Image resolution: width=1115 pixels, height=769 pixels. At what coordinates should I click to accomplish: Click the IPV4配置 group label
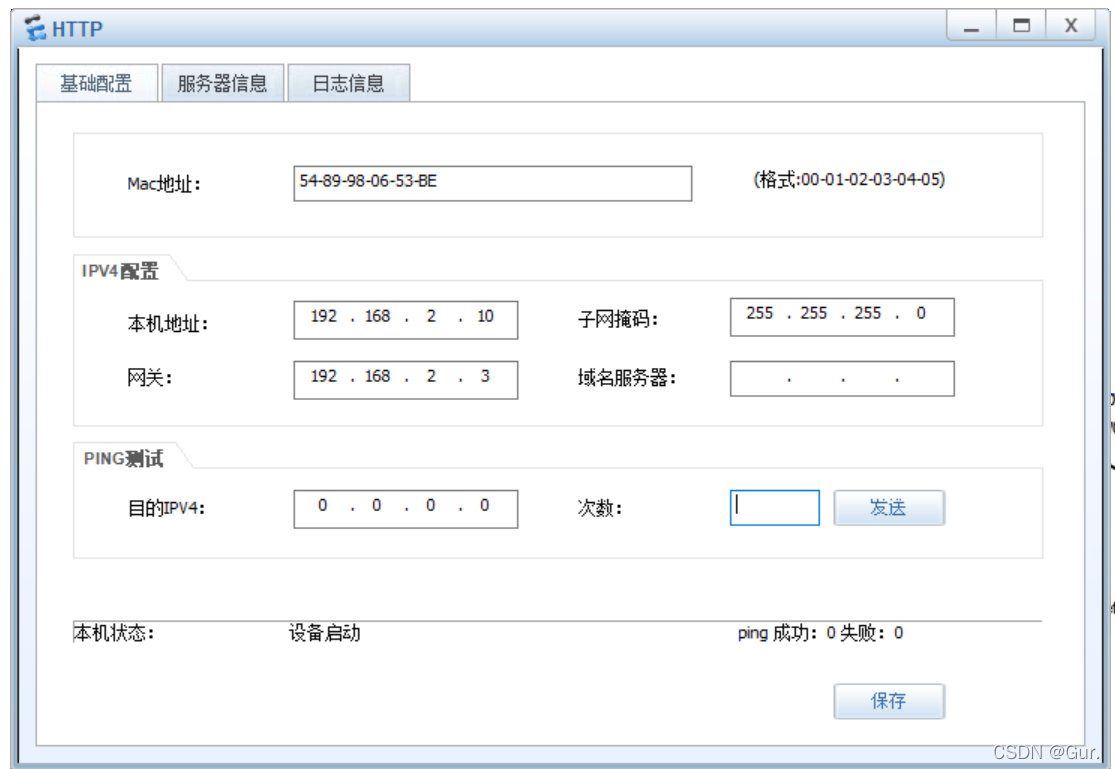119,271
